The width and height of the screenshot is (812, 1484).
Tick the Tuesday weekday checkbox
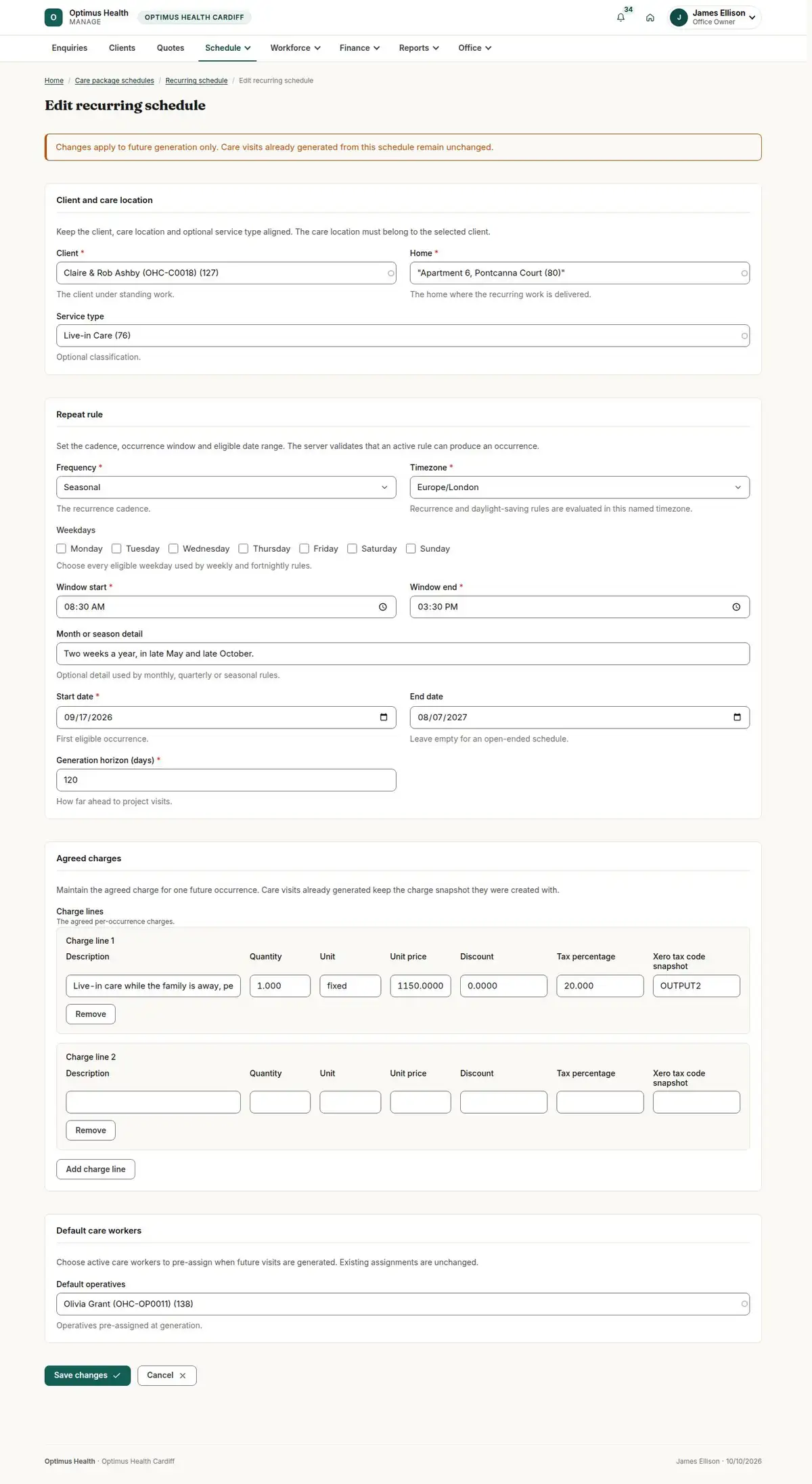[x=116, y=549]
